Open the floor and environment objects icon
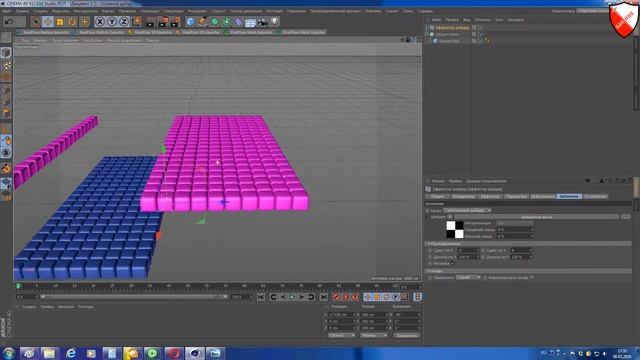Viewport: 640px width, 360px height. click(251, 21)
